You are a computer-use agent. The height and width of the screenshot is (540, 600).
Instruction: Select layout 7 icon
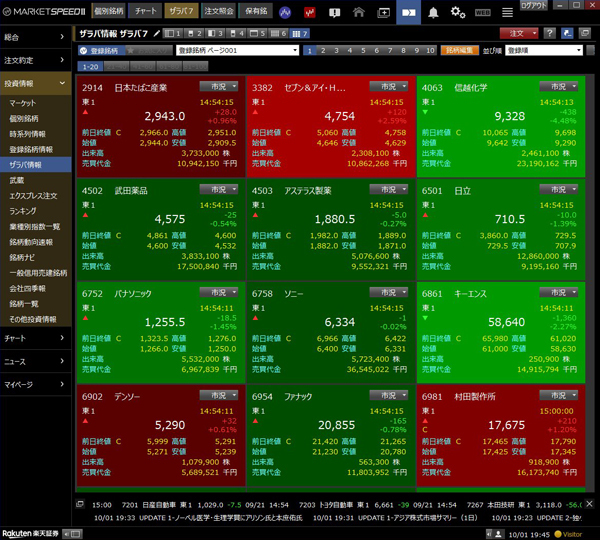[x=300, y=34]
